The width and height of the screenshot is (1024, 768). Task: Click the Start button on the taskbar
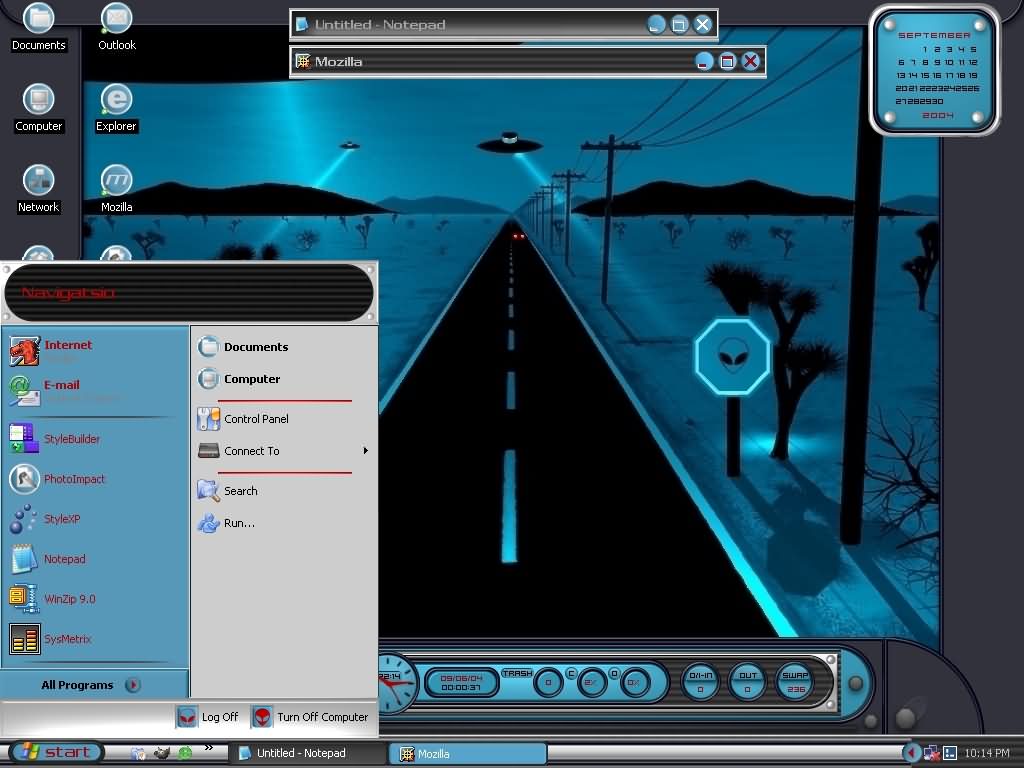click(56, 752)
